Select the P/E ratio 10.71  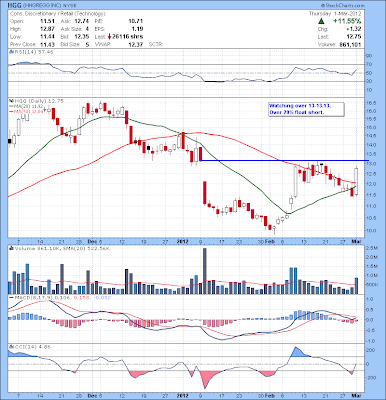[135, 21]
